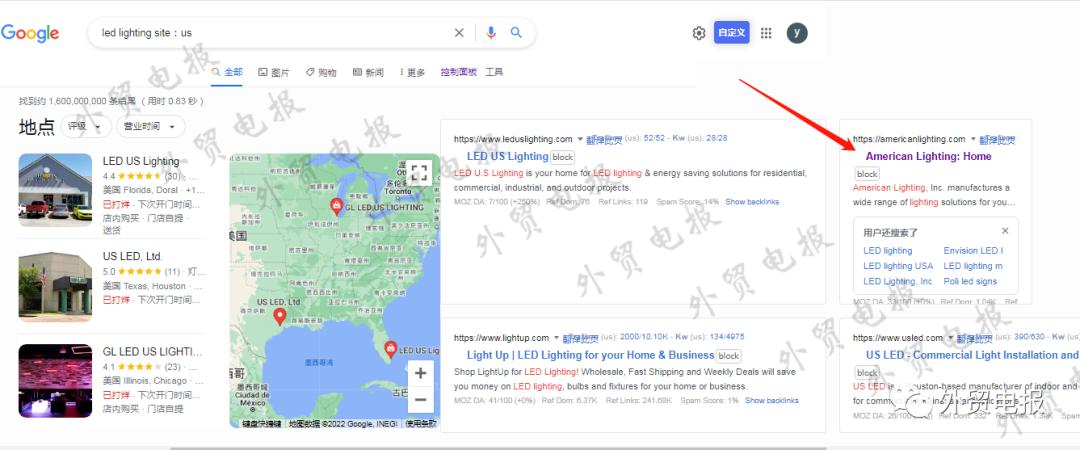This screenshot has height=450, width=1080.
Task: Open US LED, Ltd. place thumbnail
Action: pyautogui.click(x=55, y=286)
